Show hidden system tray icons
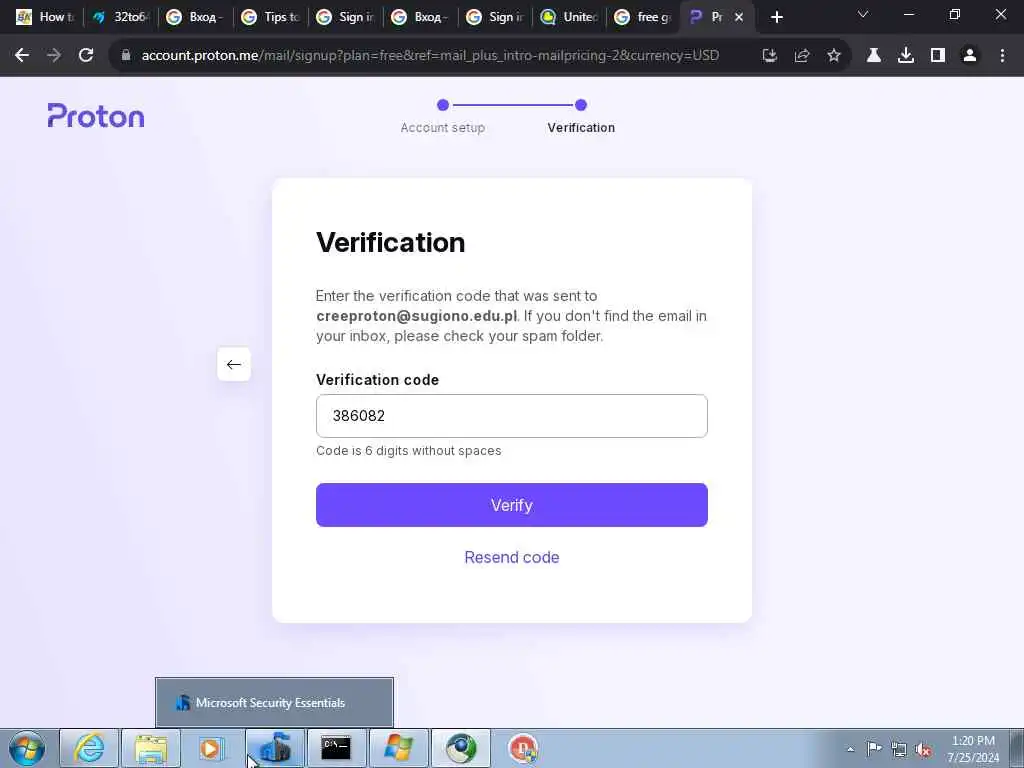Screen dimensions: 1024x768 tap(850, 749)
